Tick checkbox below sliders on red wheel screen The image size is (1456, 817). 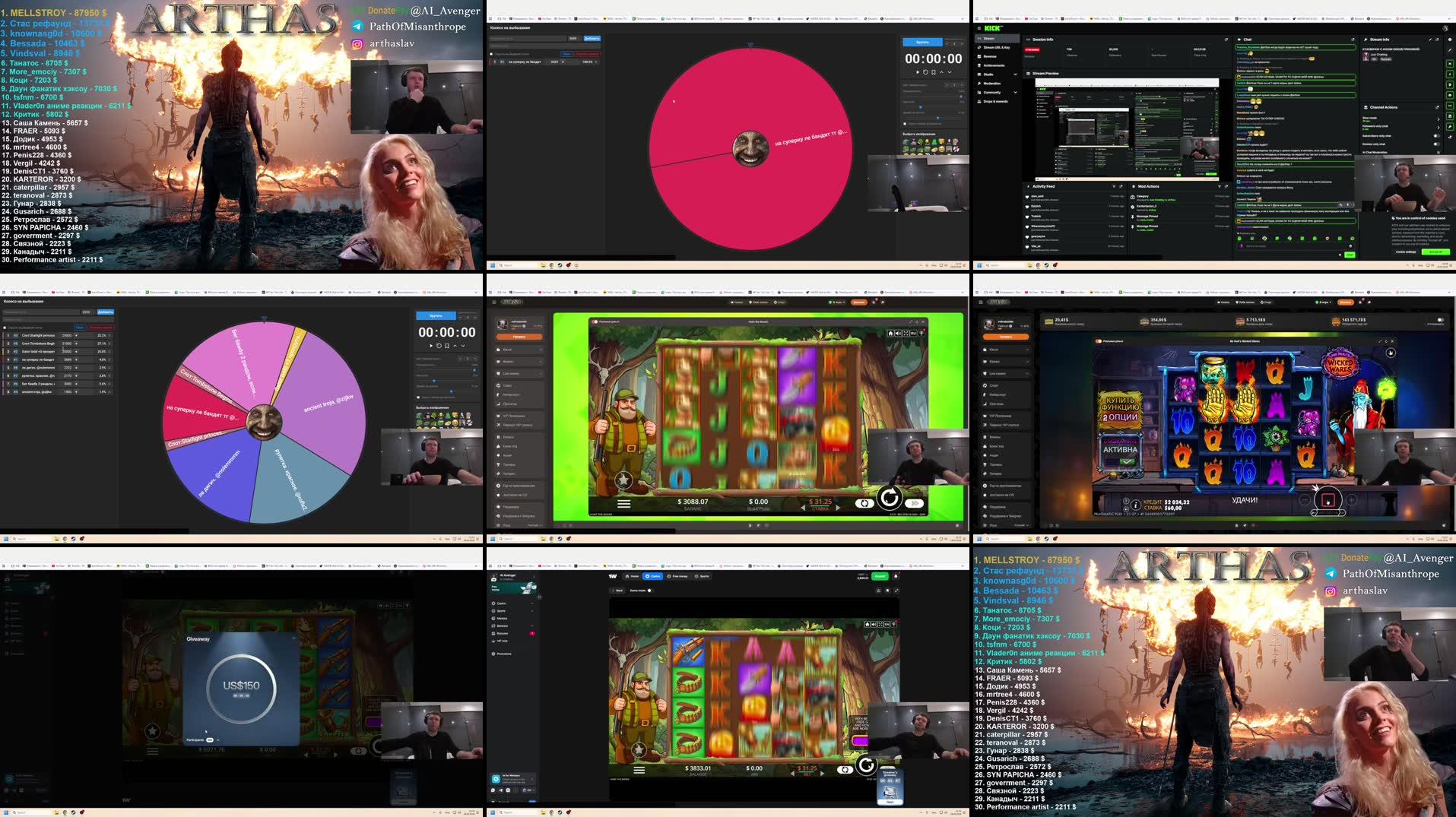pyautogui.click(x=905, y=124)
